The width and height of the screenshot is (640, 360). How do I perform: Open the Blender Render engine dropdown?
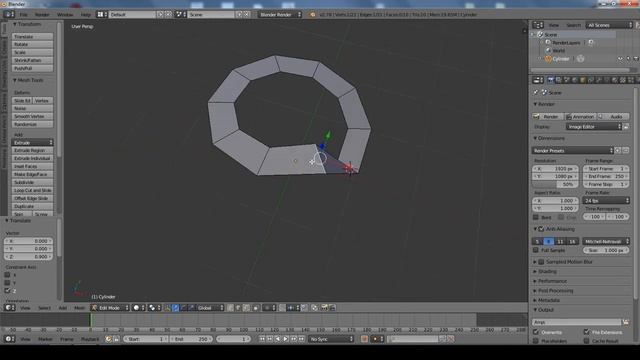pos(280,14)
